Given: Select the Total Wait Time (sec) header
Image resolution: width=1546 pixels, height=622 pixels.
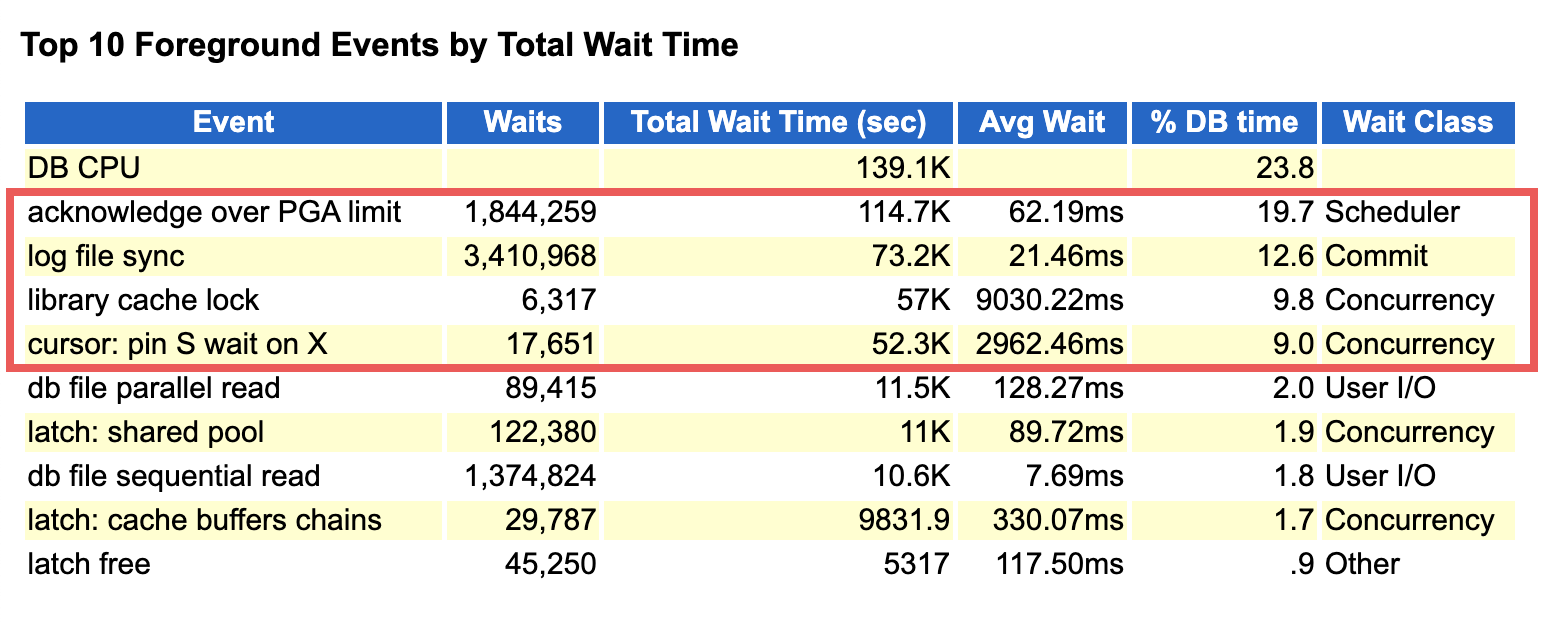Looking at the screenshot, I should coord(778,123).
